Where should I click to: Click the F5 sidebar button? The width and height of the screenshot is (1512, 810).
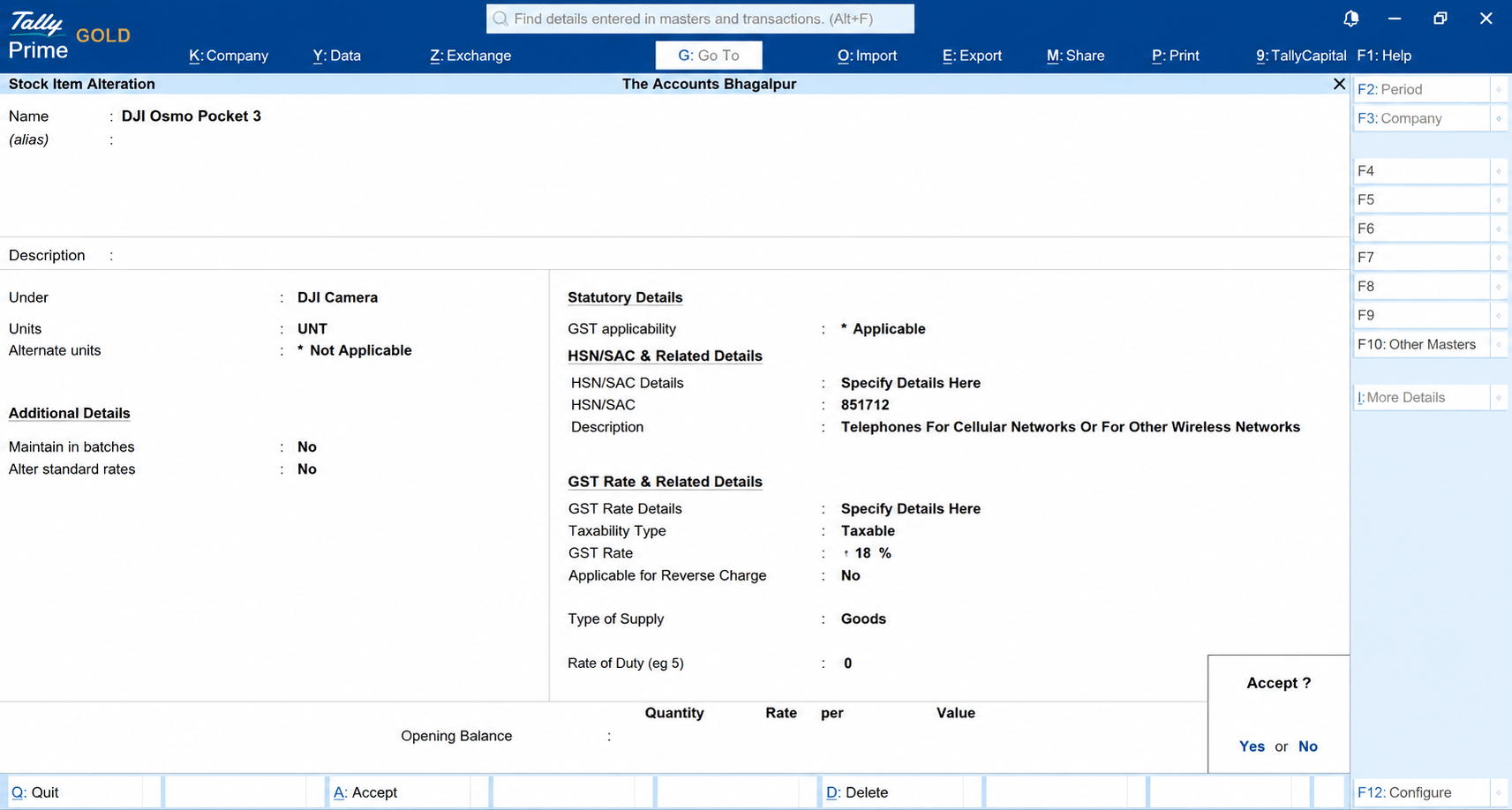tap(1421, 200)
